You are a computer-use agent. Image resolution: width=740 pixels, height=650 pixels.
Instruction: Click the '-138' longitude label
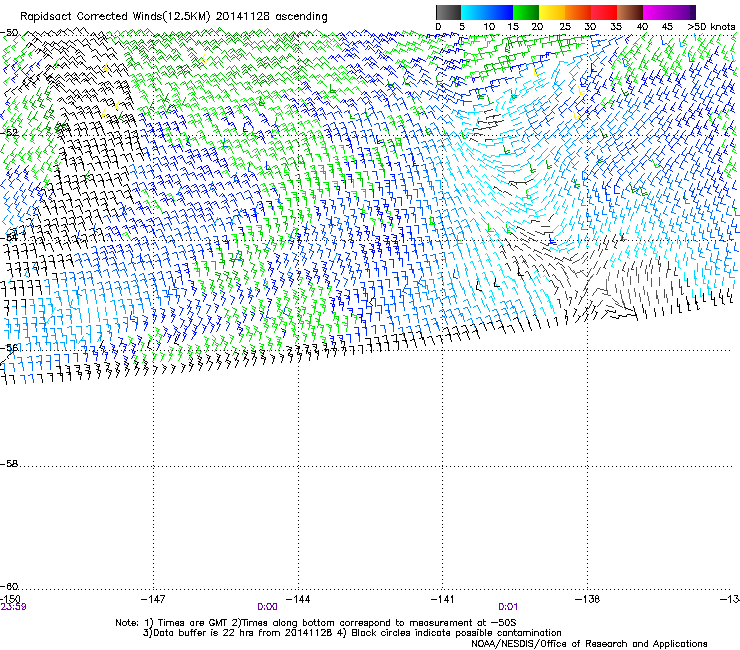tap(588, 599)
